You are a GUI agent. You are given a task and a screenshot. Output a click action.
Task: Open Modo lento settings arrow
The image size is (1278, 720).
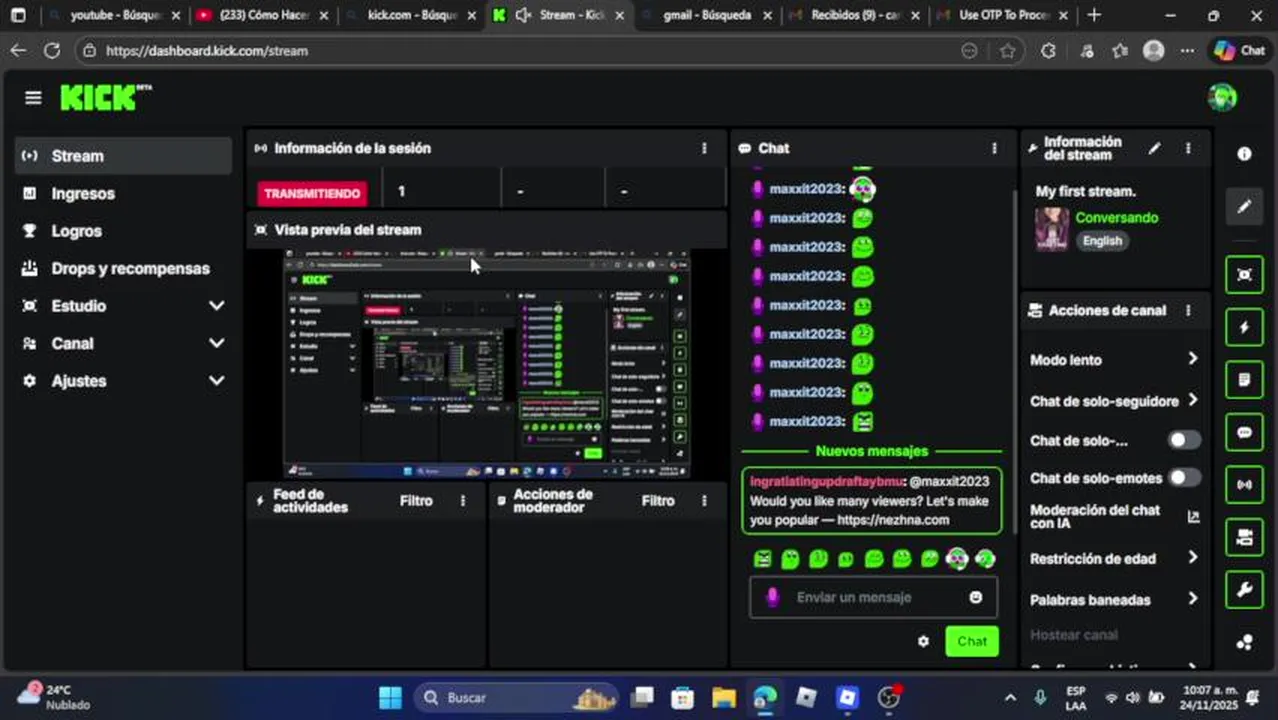(x=1192, y=359)
